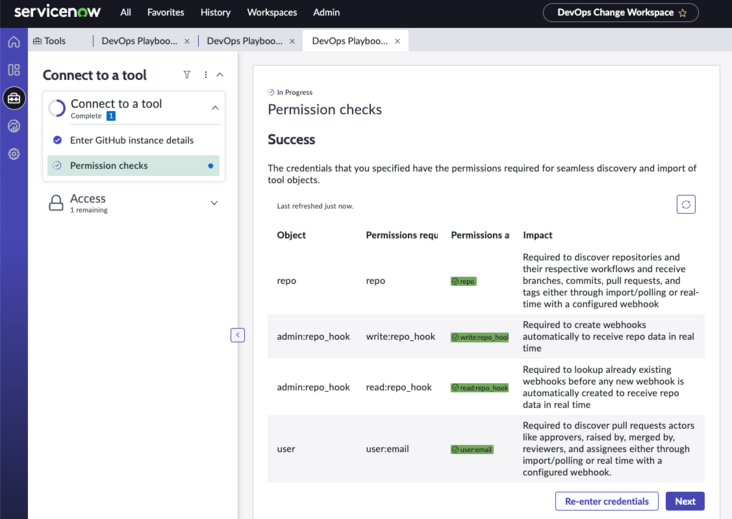
Task: Click the Impact column header
Action: pos(537,235)
